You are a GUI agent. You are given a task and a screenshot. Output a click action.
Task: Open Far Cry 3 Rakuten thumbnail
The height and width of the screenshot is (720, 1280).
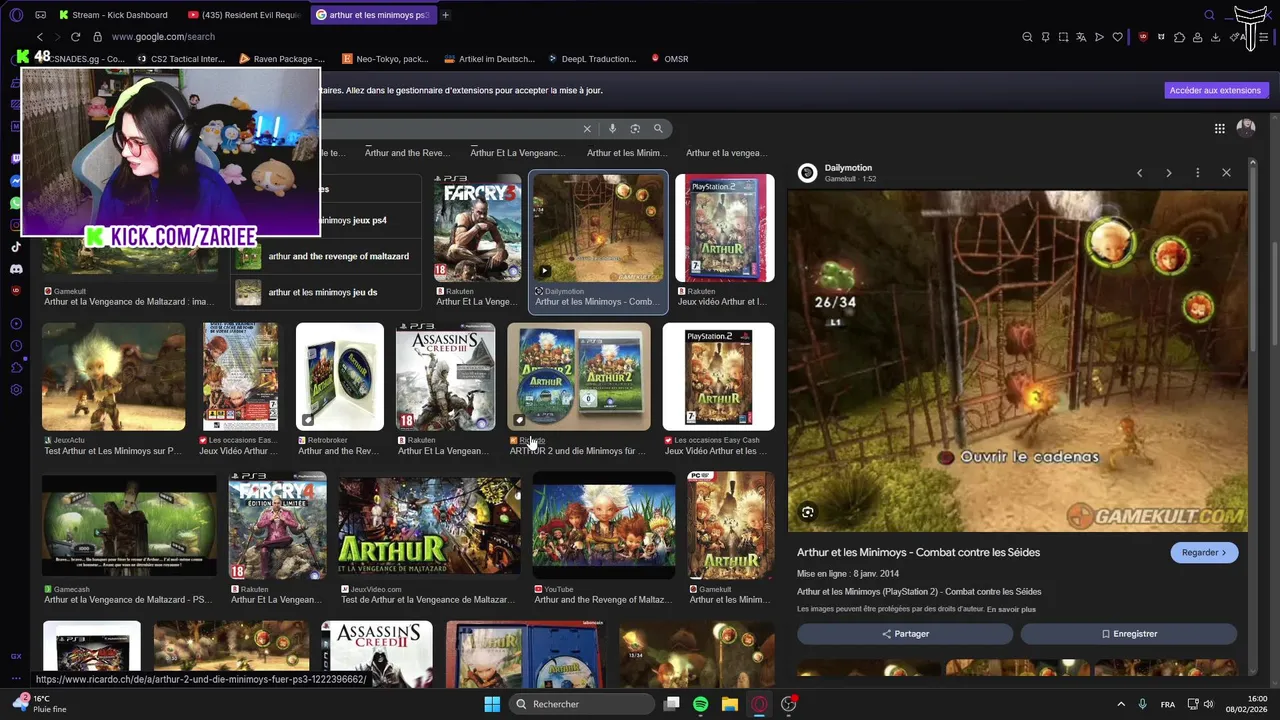[477, 228]
